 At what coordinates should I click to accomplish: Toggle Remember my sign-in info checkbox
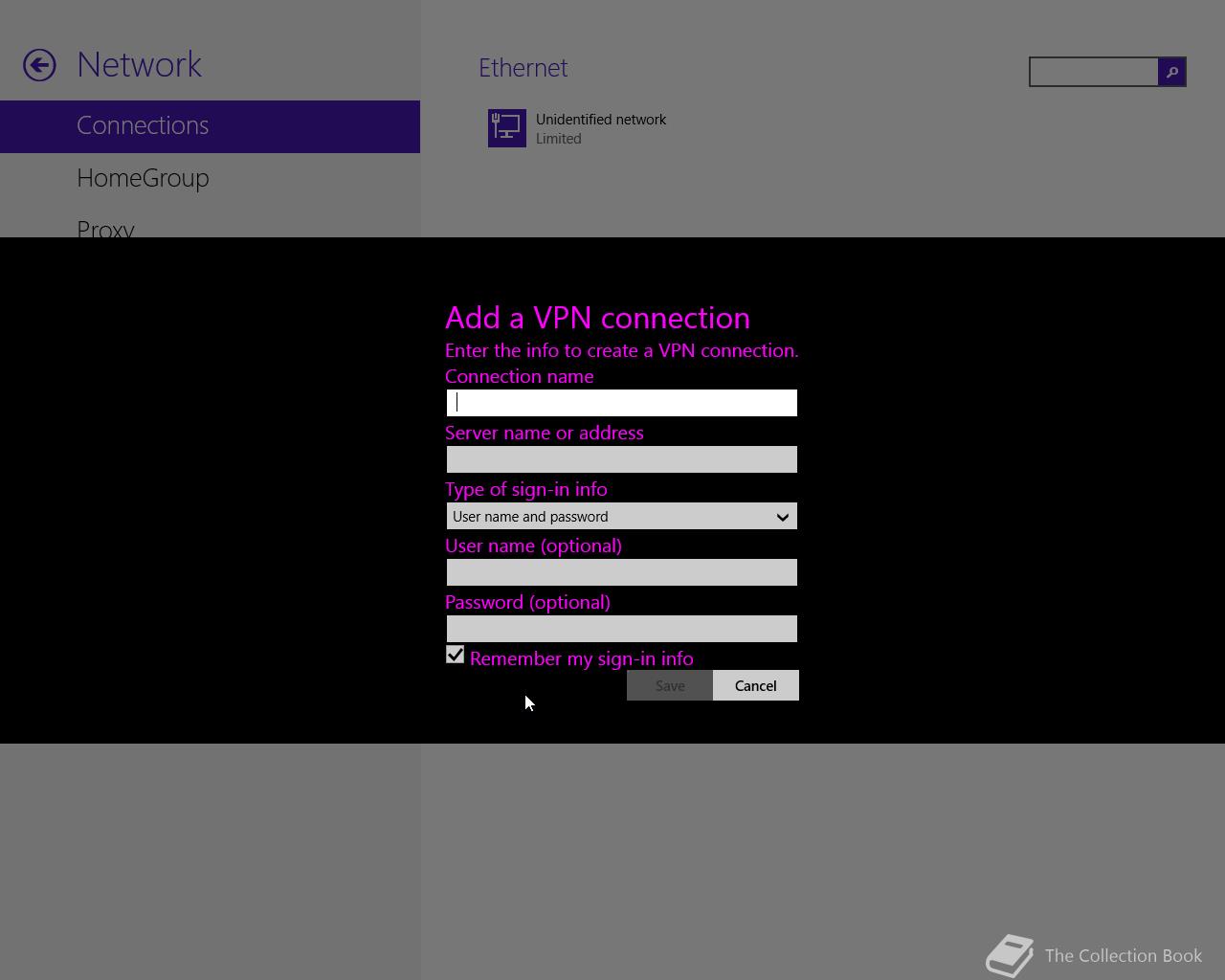[x=455, y=656]
